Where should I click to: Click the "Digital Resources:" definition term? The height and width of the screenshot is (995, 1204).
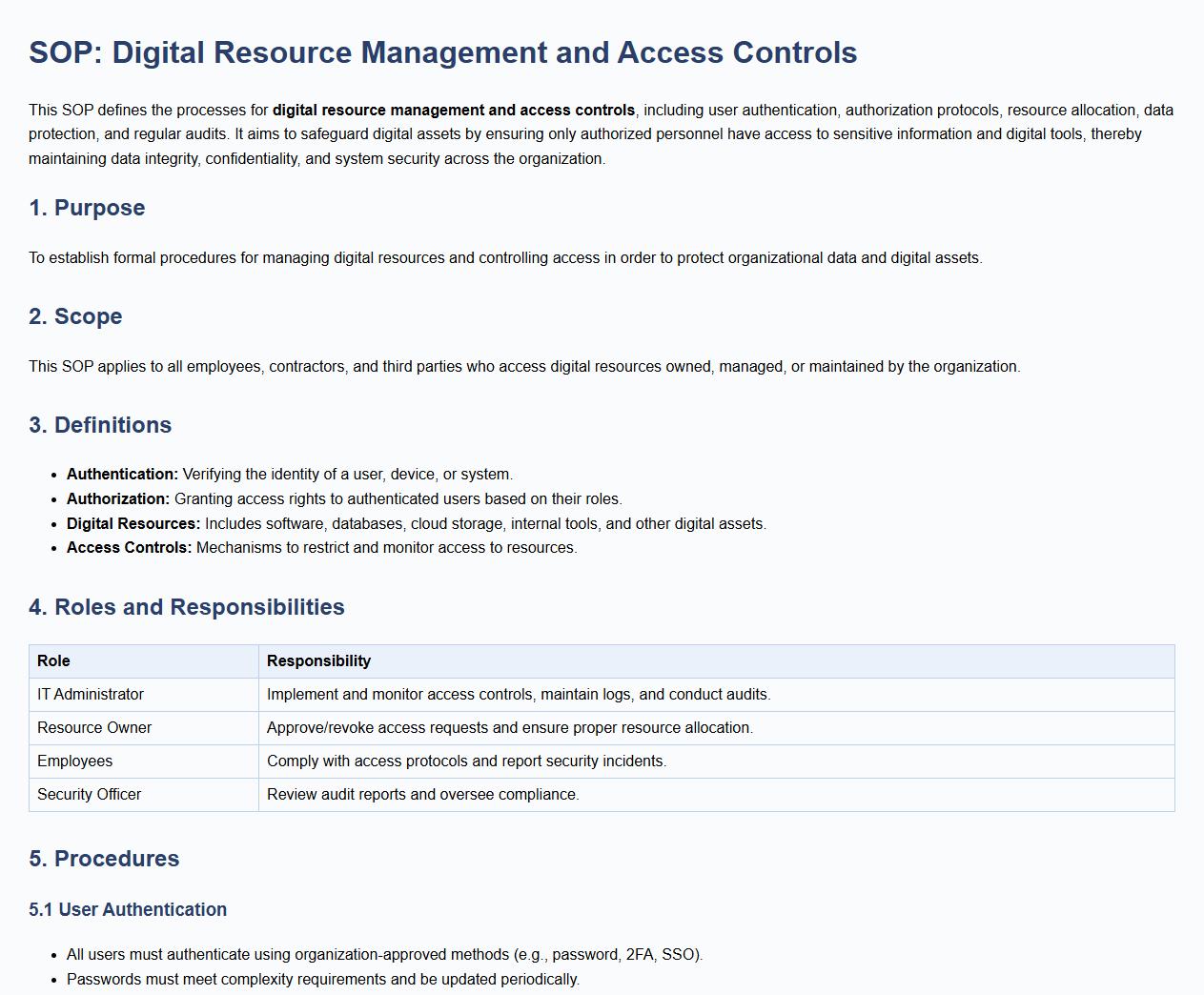[x=133, y=524]
